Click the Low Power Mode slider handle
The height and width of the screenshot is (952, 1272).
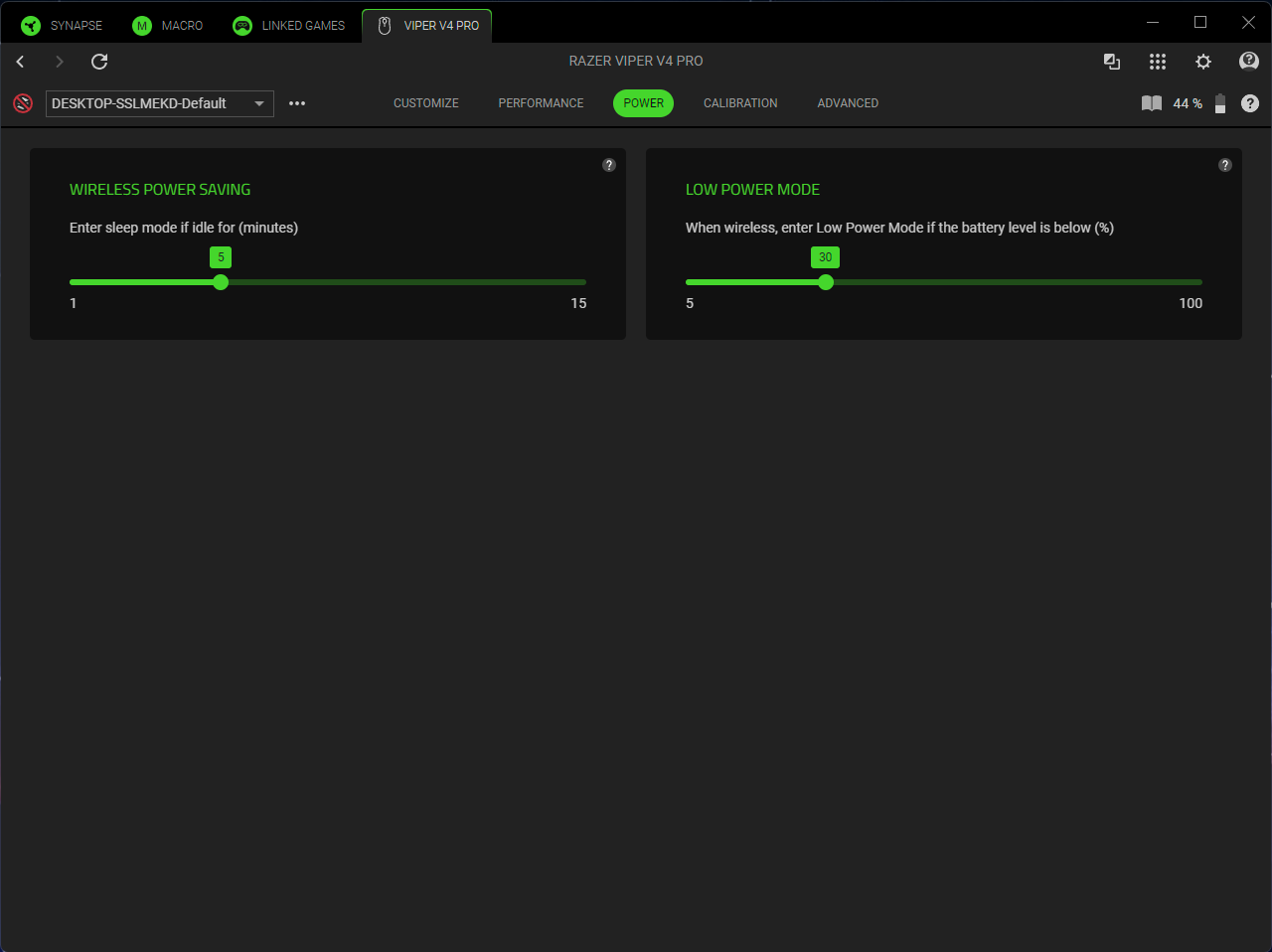click(825, 282)
